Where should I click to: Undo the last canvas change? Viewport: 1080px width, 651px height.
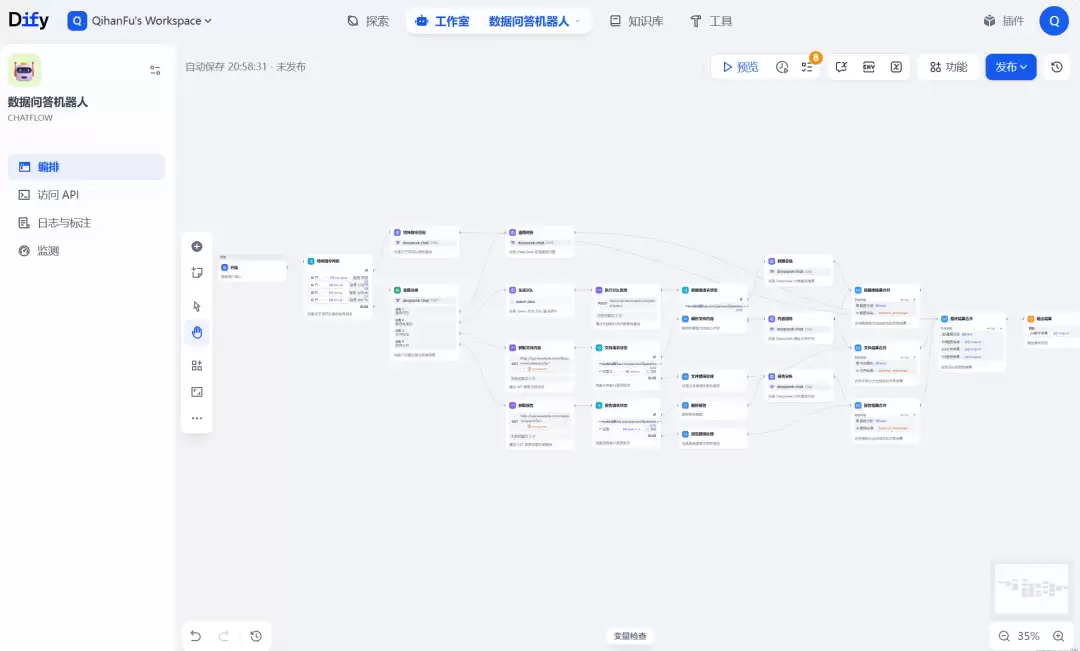(196, 637)
